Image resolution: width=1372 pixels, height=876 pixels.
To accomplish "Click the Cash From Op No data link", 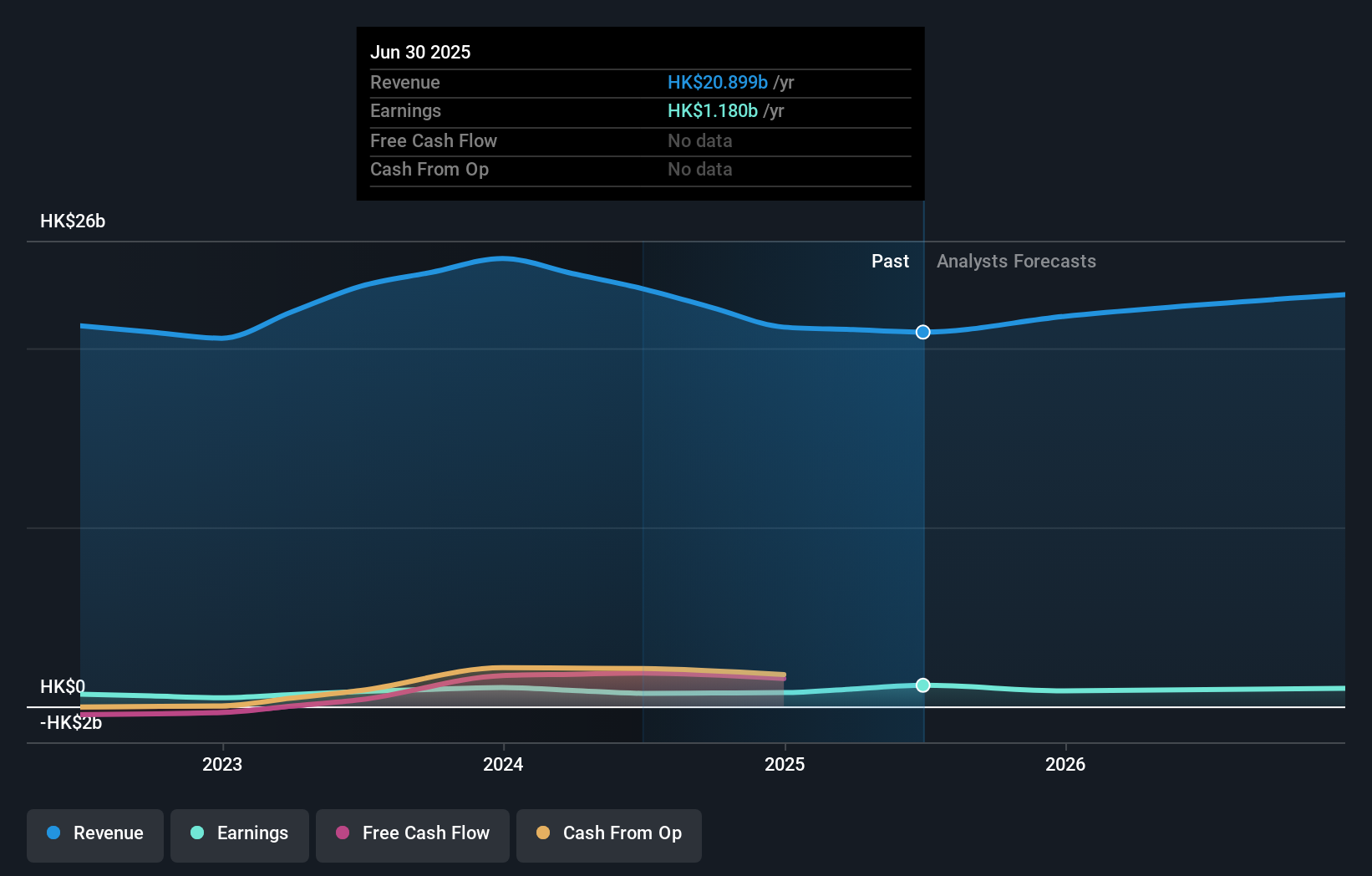I will [x=699, y=169].
